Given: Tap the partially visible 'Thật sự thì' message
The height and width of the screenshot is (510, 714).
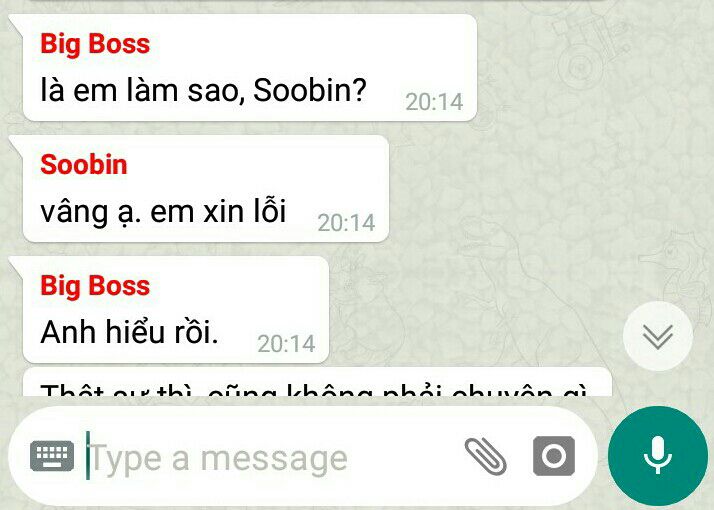Looking at the screenshot, I should [317, 382].
